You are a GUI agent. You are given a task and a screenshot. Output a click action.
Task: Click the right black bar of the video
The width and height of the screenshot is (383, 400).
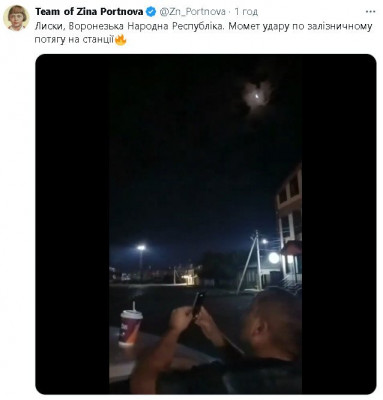pyautogui.click(x=339, y=224)
